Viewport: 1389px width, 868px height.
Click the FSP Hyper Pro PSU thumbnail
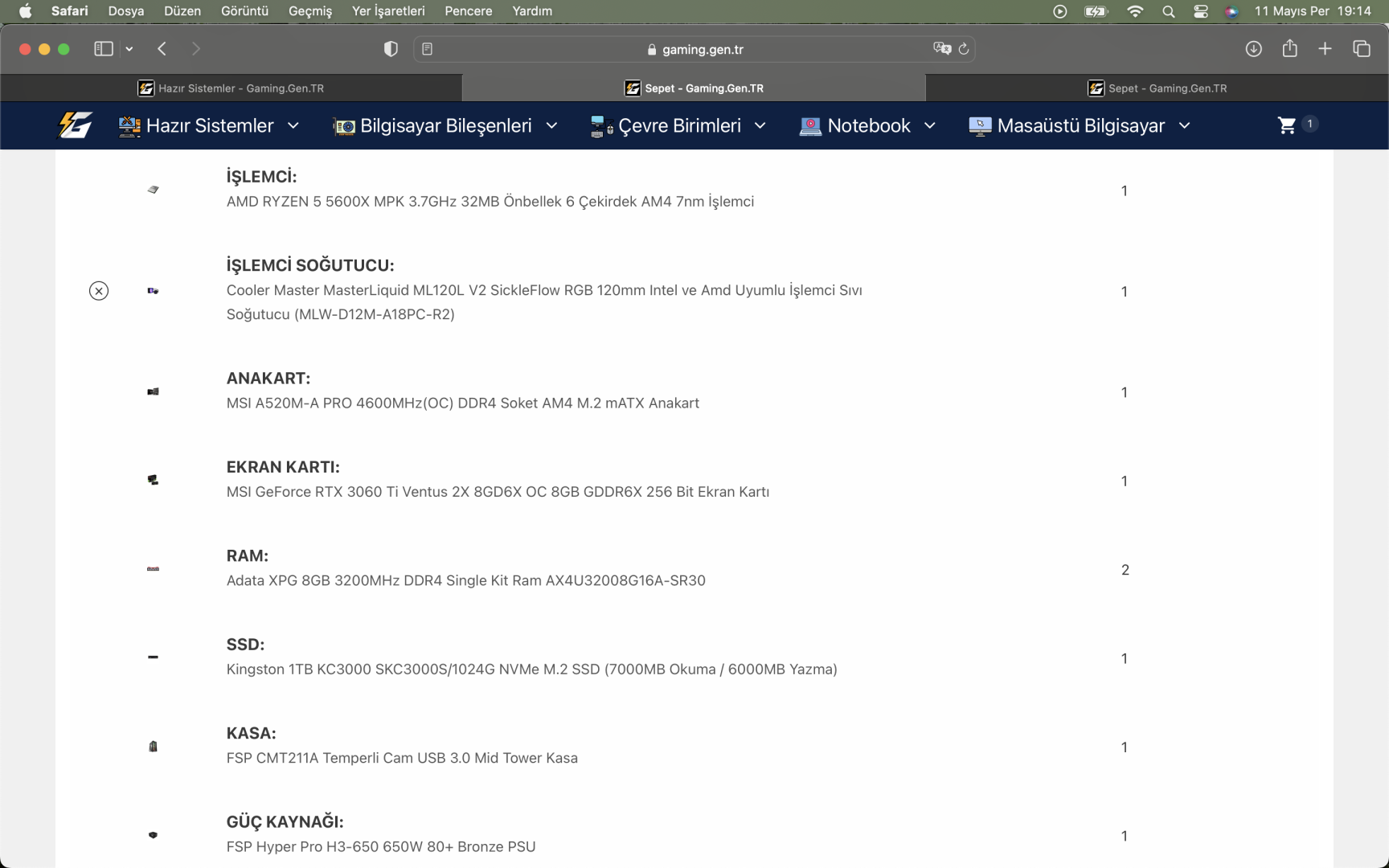point(153,835)
